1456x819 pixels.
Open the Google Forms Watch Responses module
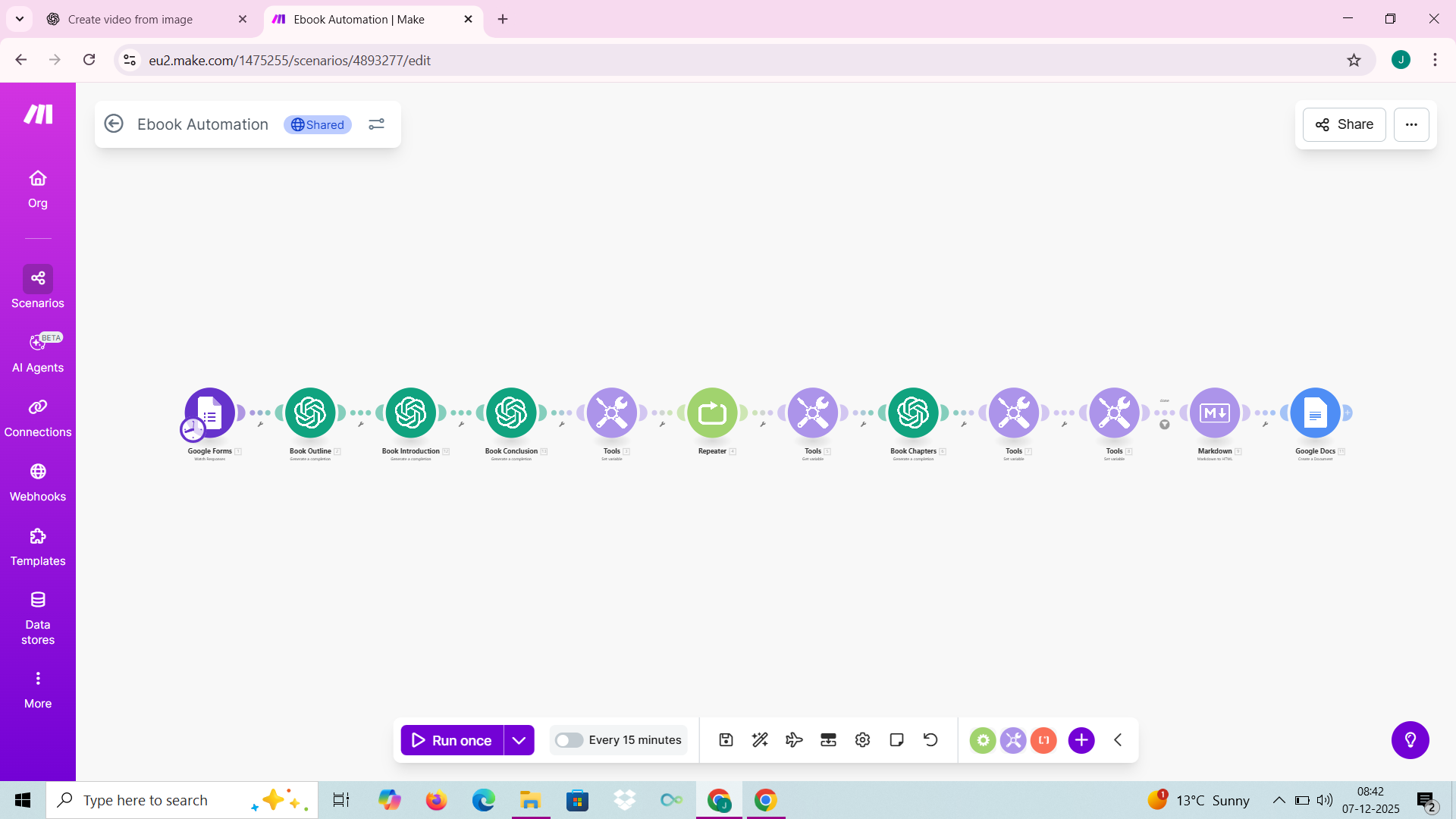210,413
